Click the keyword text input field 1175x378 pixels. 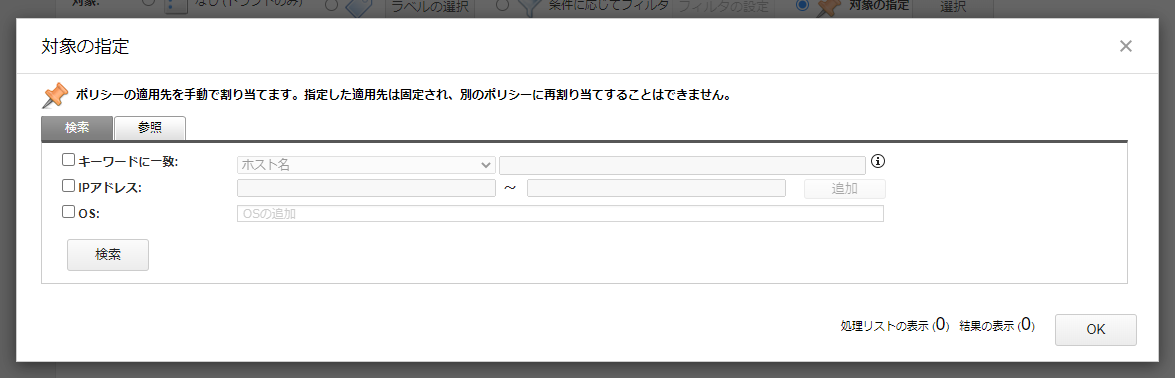tap(683, 165)
